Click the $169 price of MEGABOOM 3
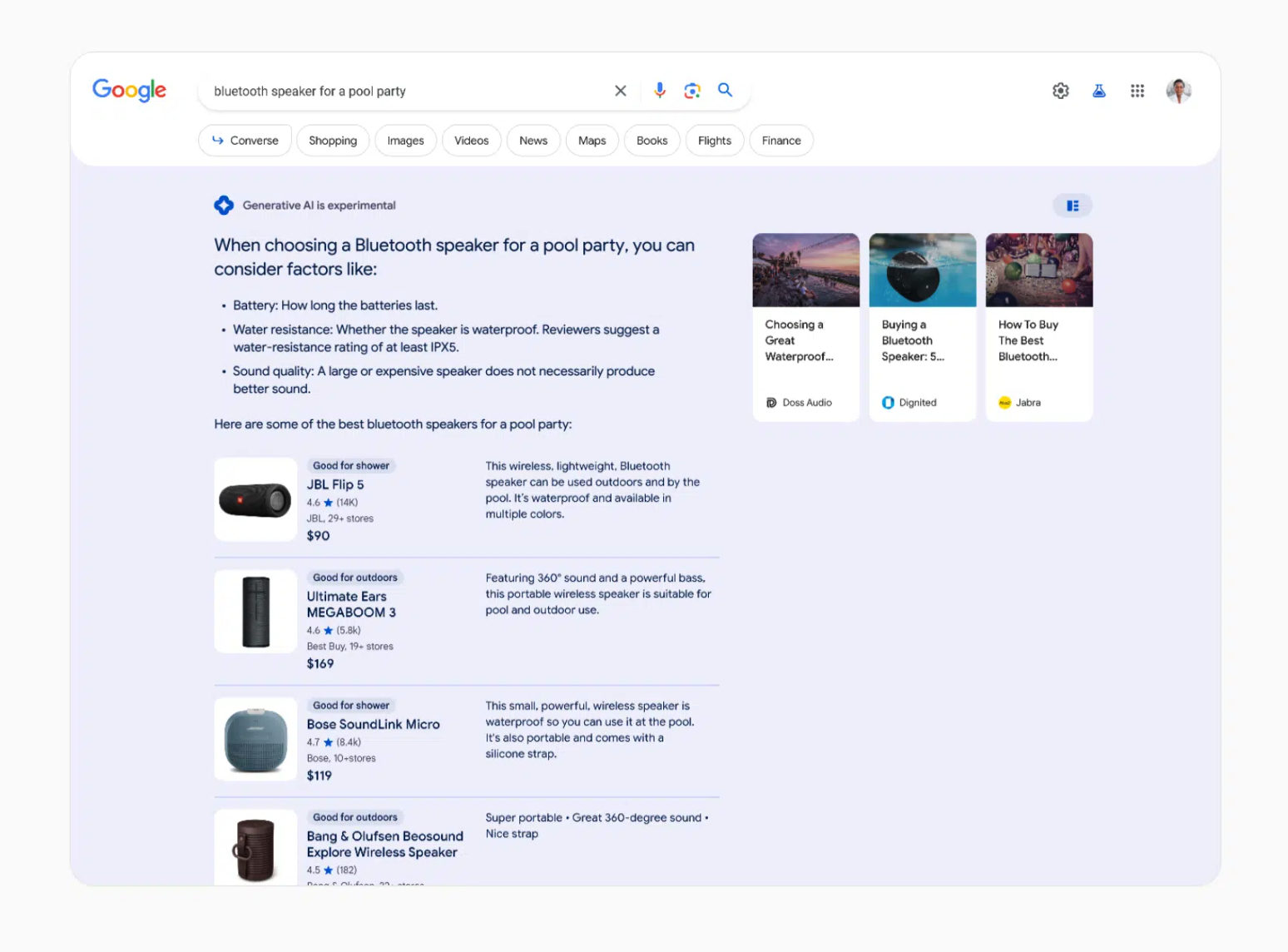This screenshot has width=1288, height=952. click(x=320, y=664)
